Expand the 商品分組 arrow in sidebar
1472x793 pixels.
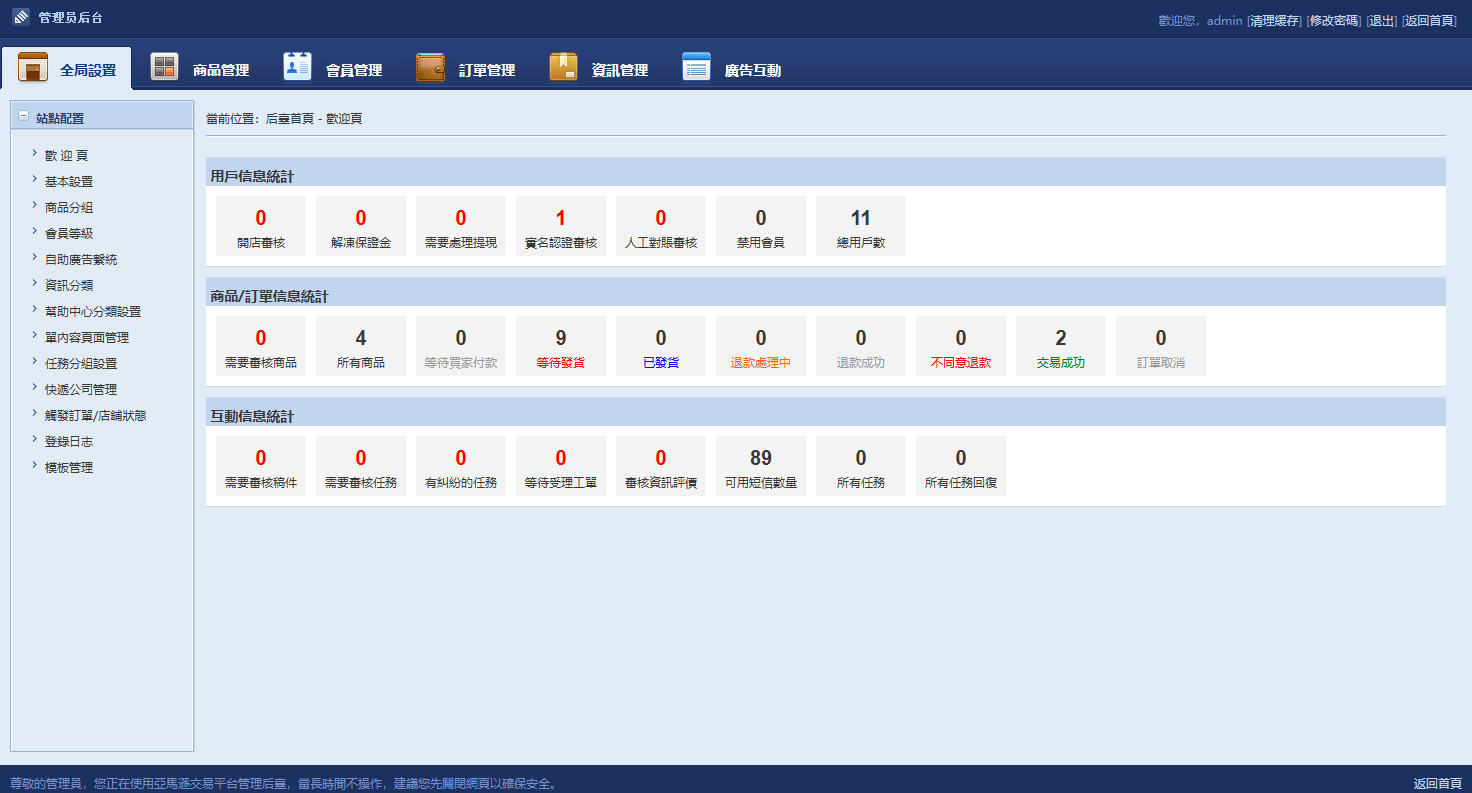pos(34,206)
